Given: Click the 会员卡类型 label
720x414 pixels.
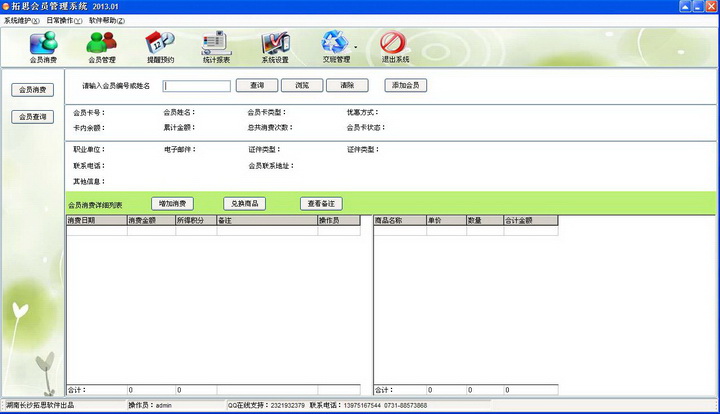Looking at the screenshot, I should pyautogui.click(x=267, y=112).
